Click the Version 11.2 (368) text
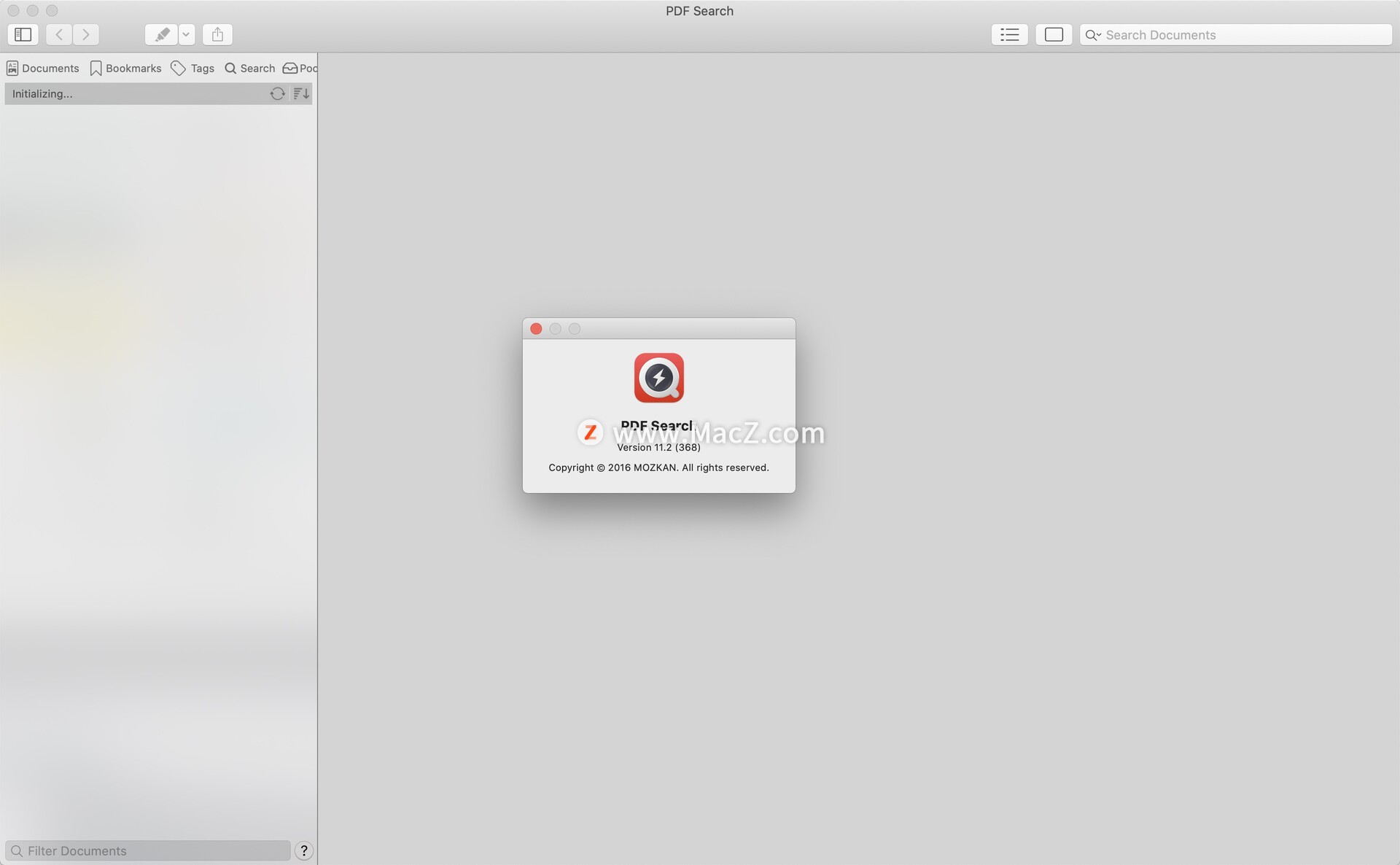Image resolution: width=1400 pixels, height=865 pixels. point(658,447)
